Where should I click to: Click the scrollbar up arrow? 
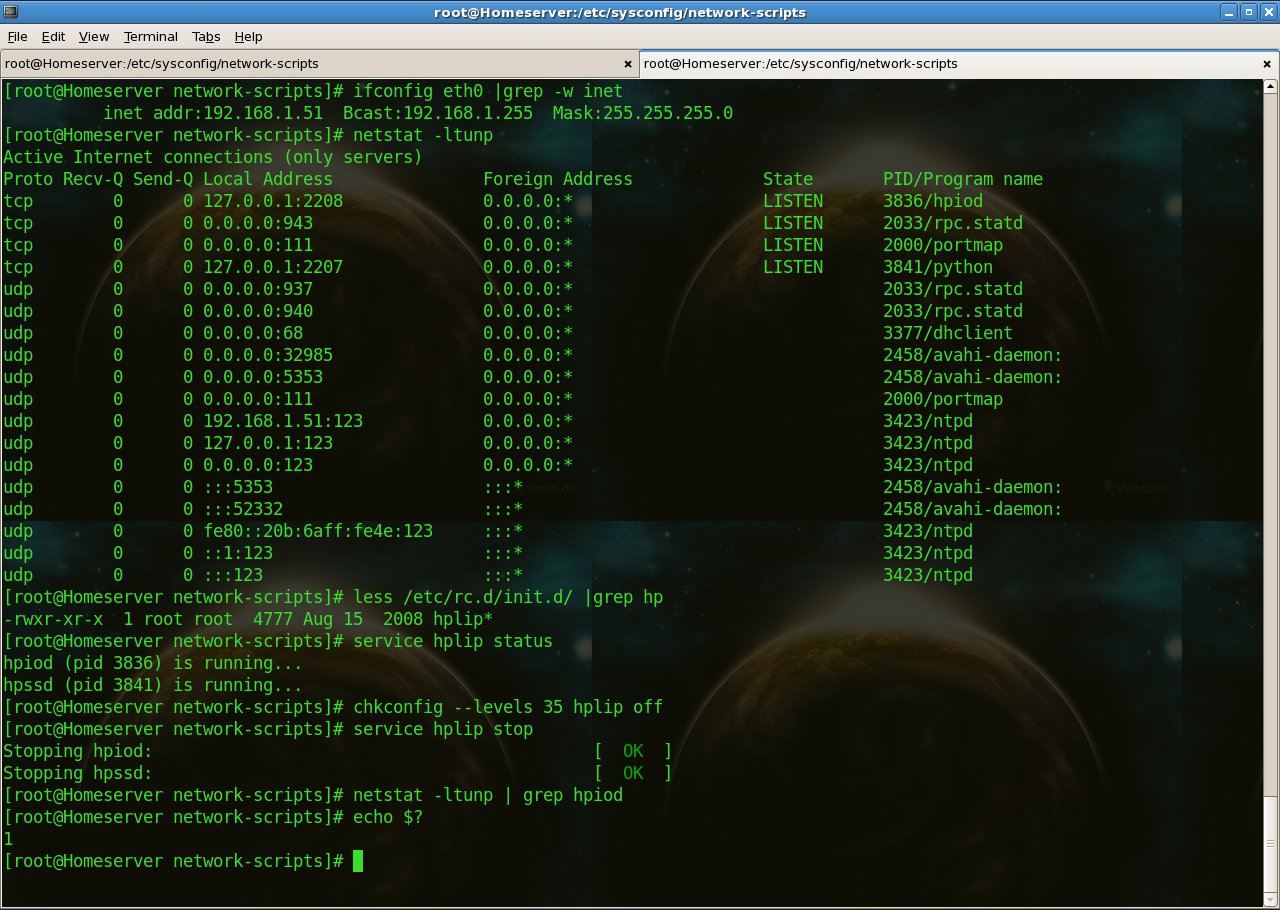[x=1270, y=87]
